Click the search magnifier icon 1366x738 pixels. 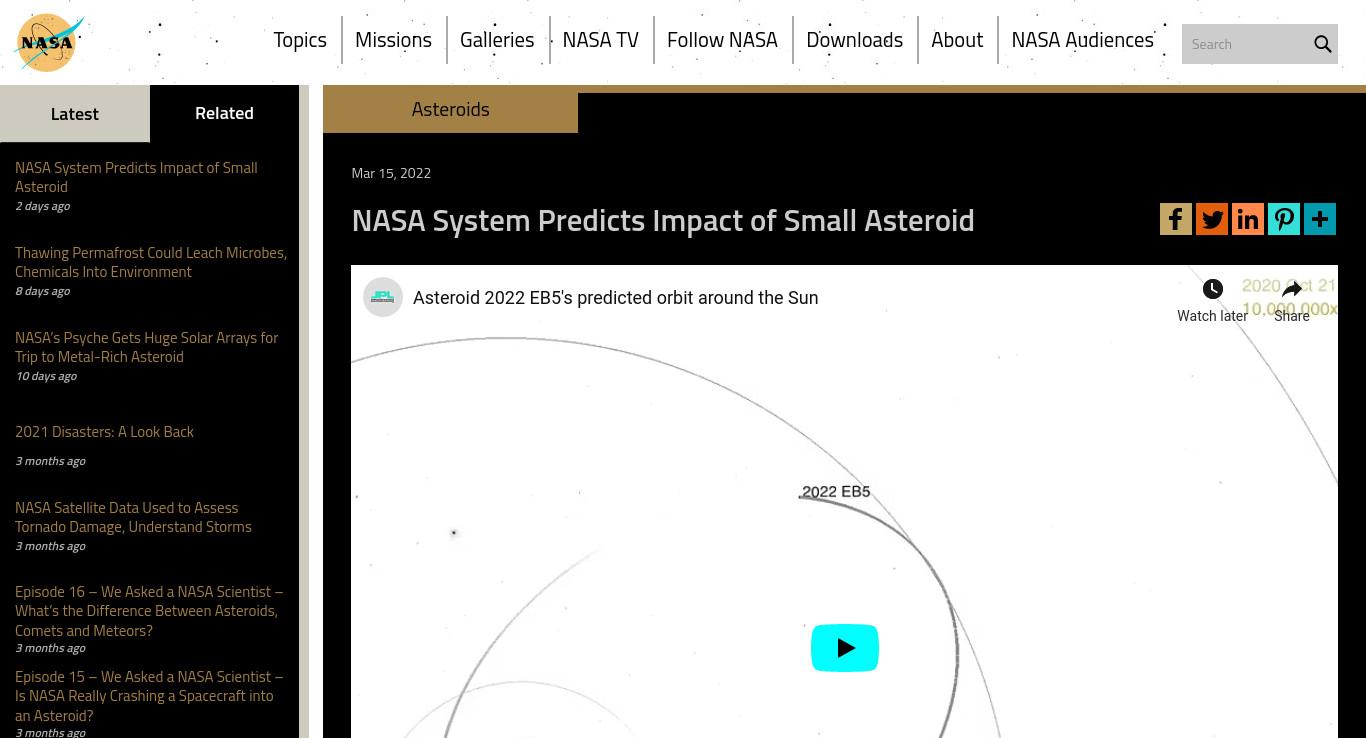point(1322,44)
